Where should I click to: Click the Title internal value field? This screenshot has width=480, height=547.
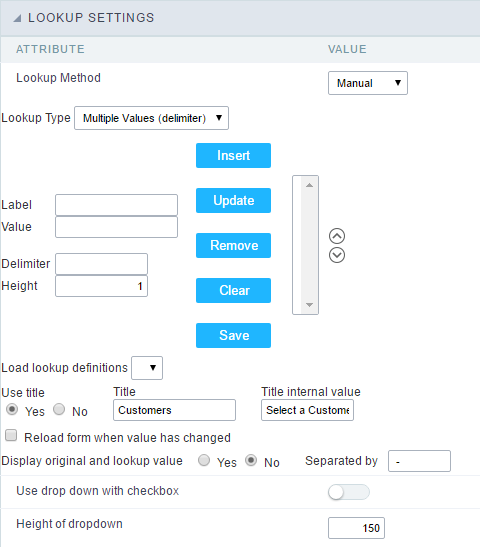pyautogui.click(x=307, y=410)
